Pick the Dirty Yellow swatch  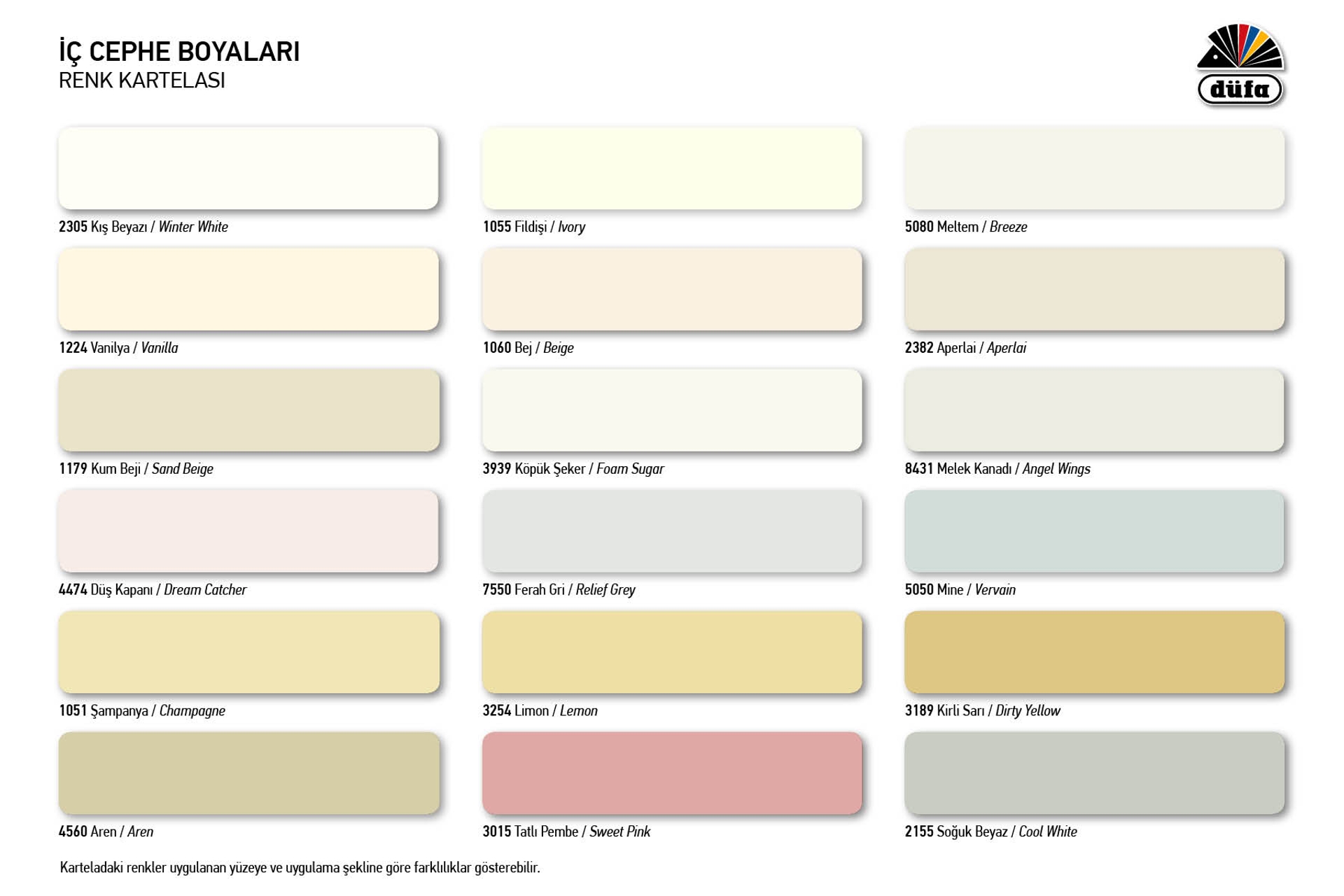pos(1094,652)
